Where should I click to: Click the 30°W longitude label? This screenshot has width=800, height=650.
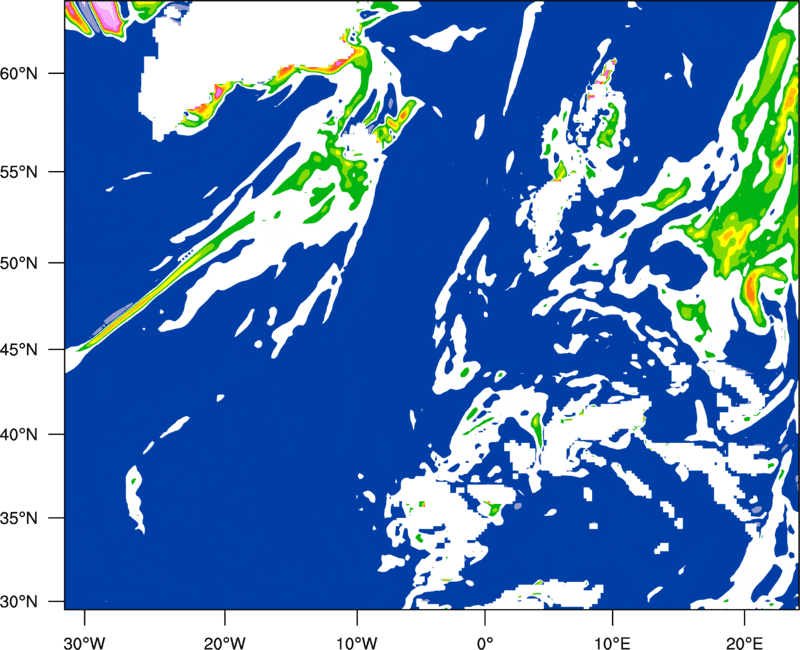click(x=84, y=643)
